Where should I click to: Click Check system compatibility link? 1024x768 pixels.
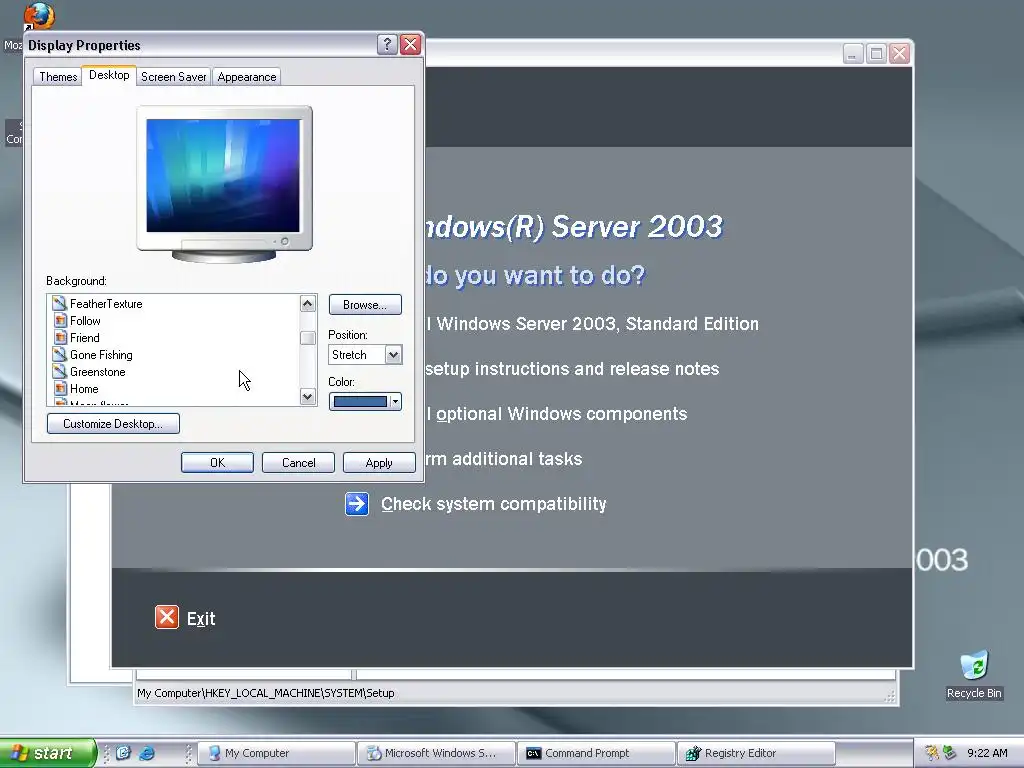(x=494, y=504)
